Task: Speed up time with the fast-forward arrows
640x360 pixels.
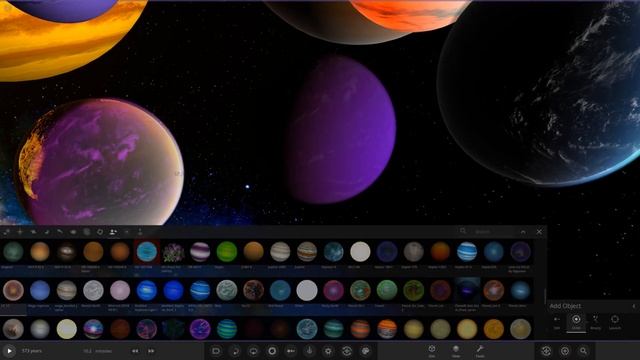Action: pos(151,351)
